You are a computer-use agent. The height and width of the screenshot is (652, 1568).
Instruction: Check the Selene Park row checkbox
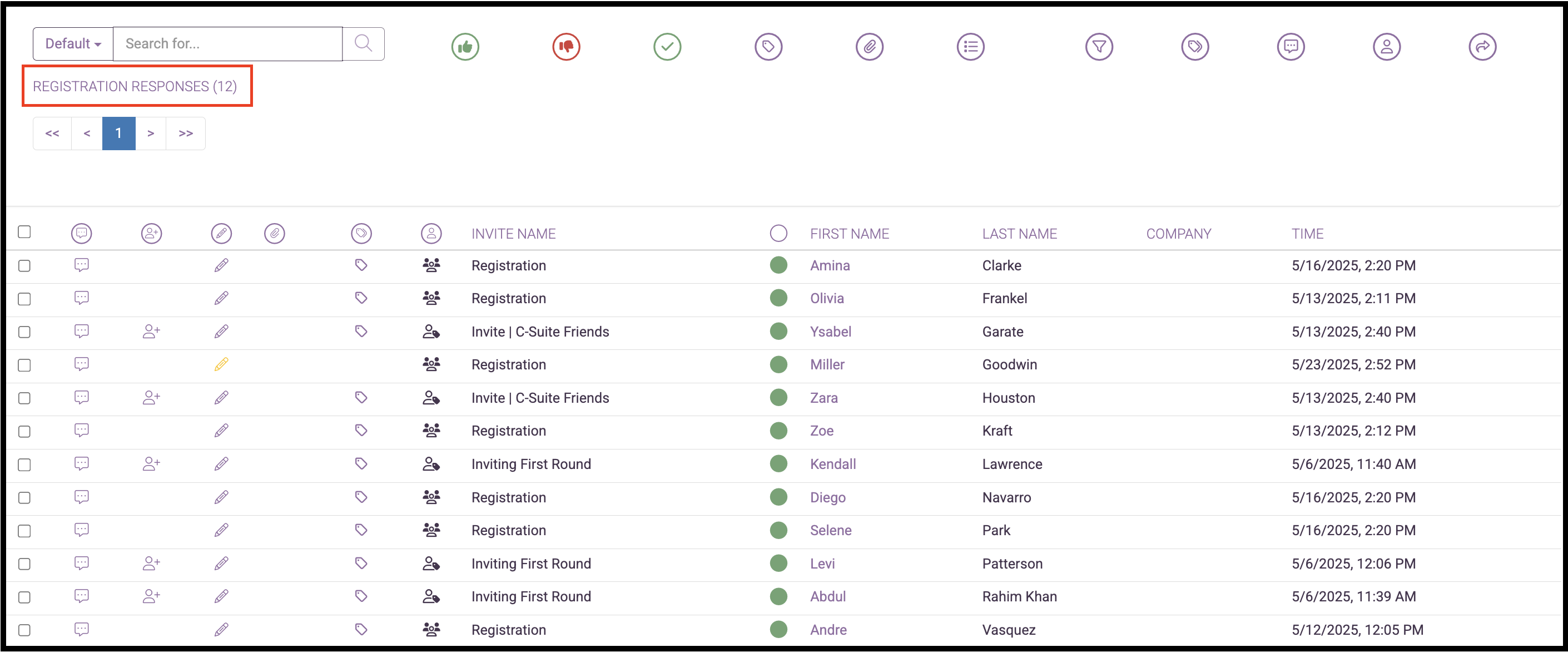pyautogui.click(x=24, y=531)
